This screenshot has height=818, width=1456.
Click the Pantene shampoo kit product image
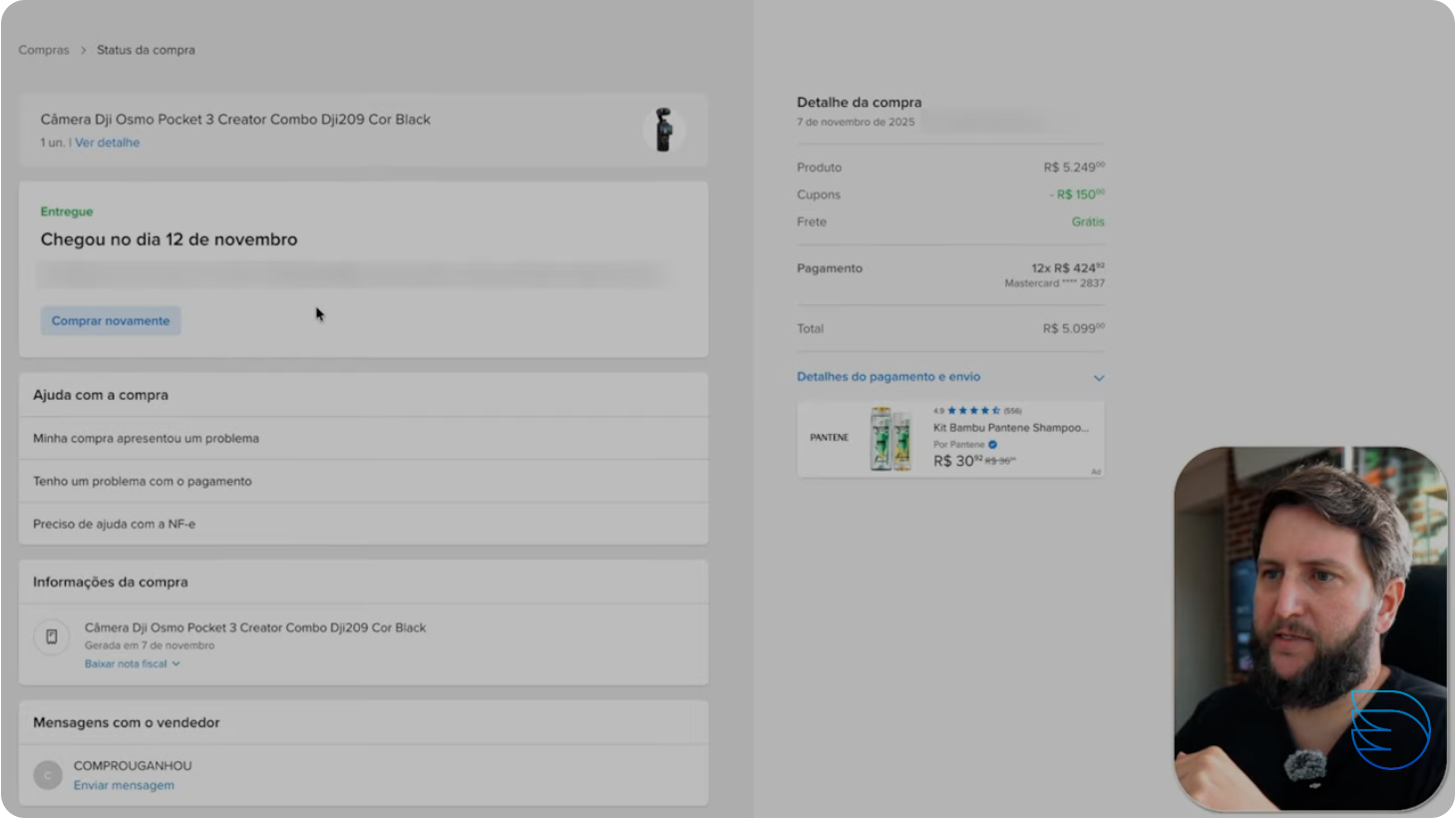[x=891, y=439]
